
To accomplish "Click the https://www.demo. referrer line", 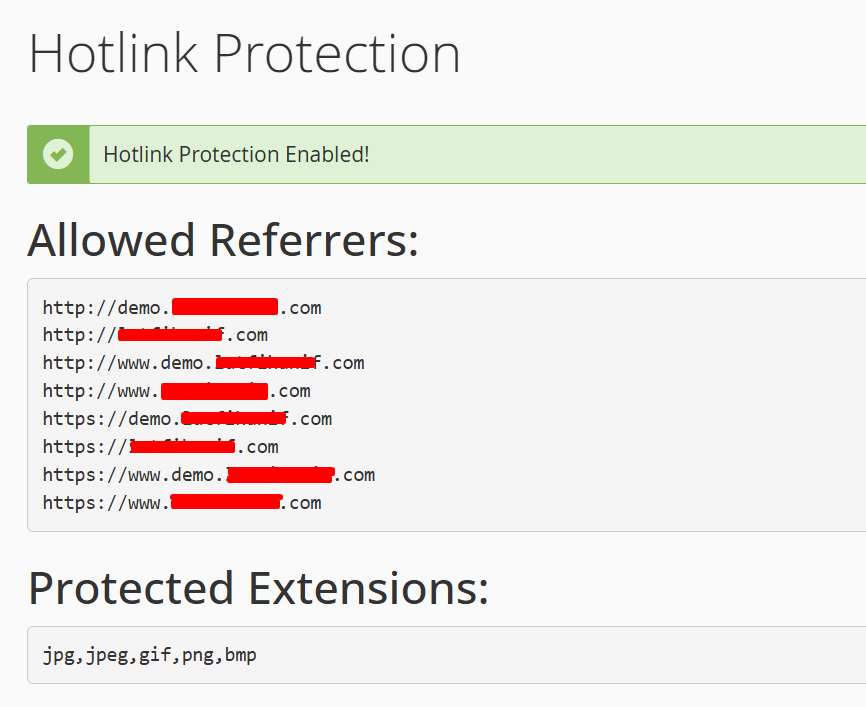I will pos(209,475).
